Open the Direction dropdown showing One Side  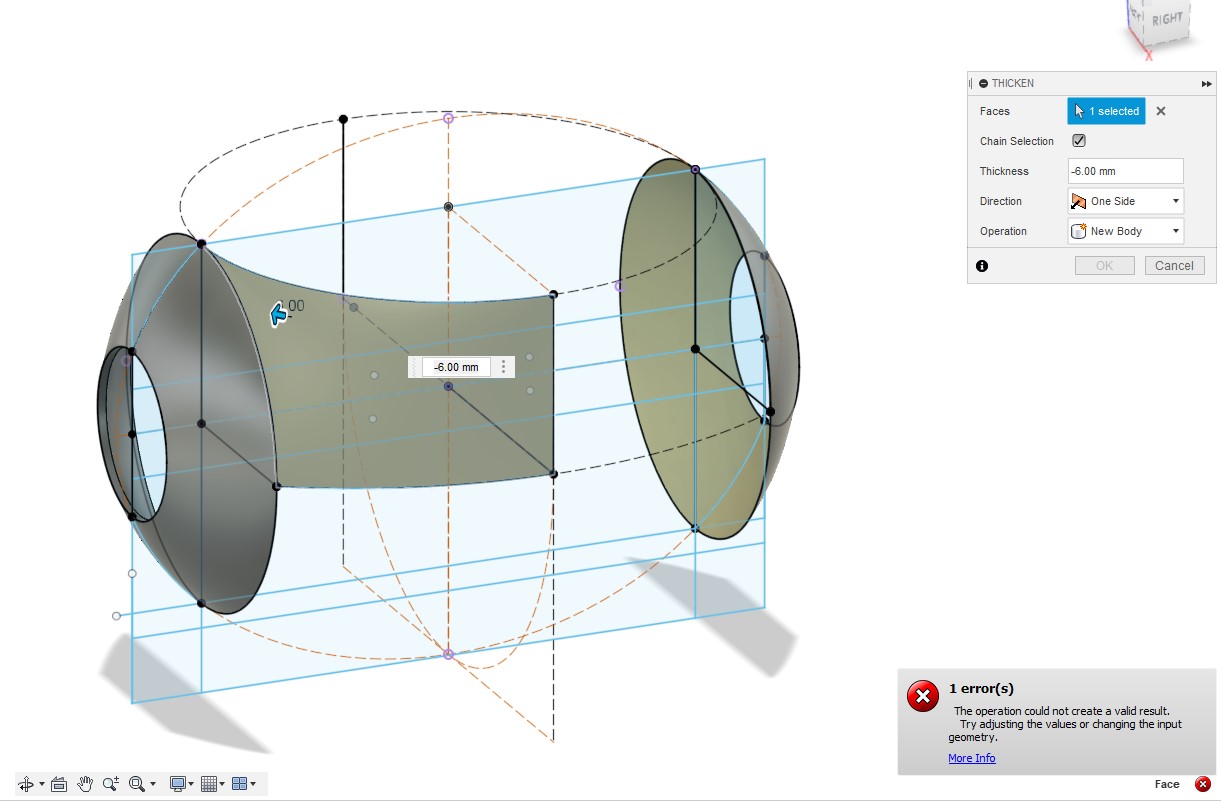(1124, 201)
